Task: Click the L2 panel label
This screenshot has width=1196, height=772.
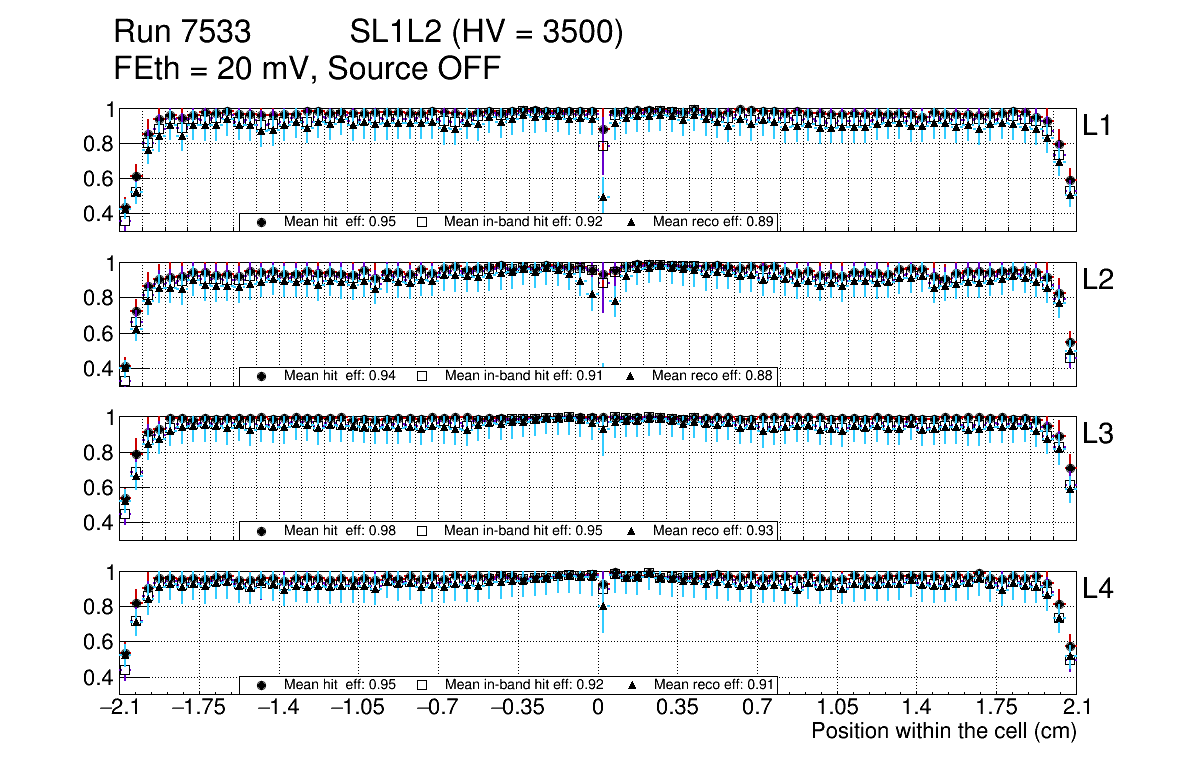Action: pos(1097,280)
